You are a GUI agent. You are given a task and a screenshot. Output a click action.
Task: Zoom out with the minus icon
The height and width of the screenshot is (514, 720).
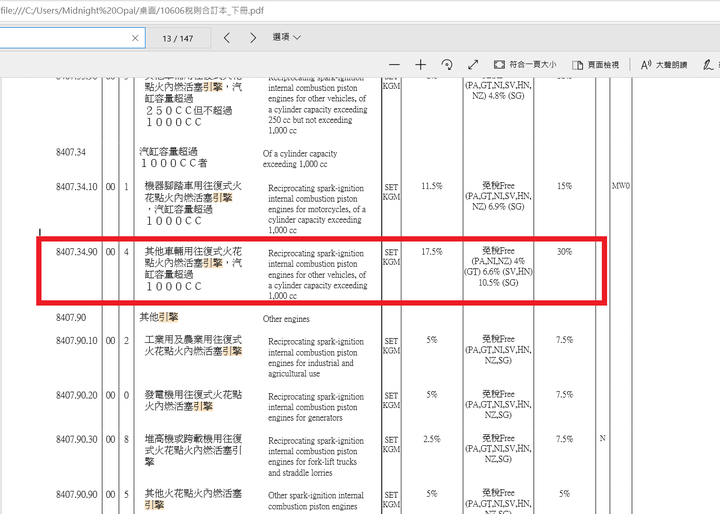394,65
